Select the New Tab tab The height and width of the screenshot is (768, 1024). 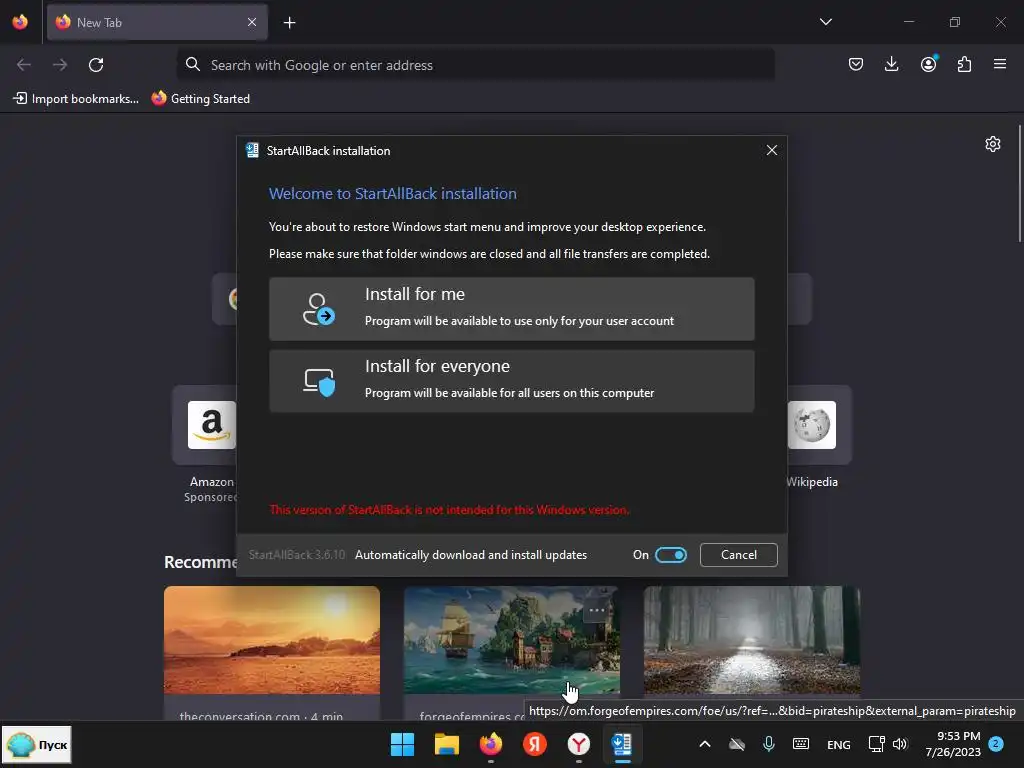pyautogui.click(x=157, y=22)
